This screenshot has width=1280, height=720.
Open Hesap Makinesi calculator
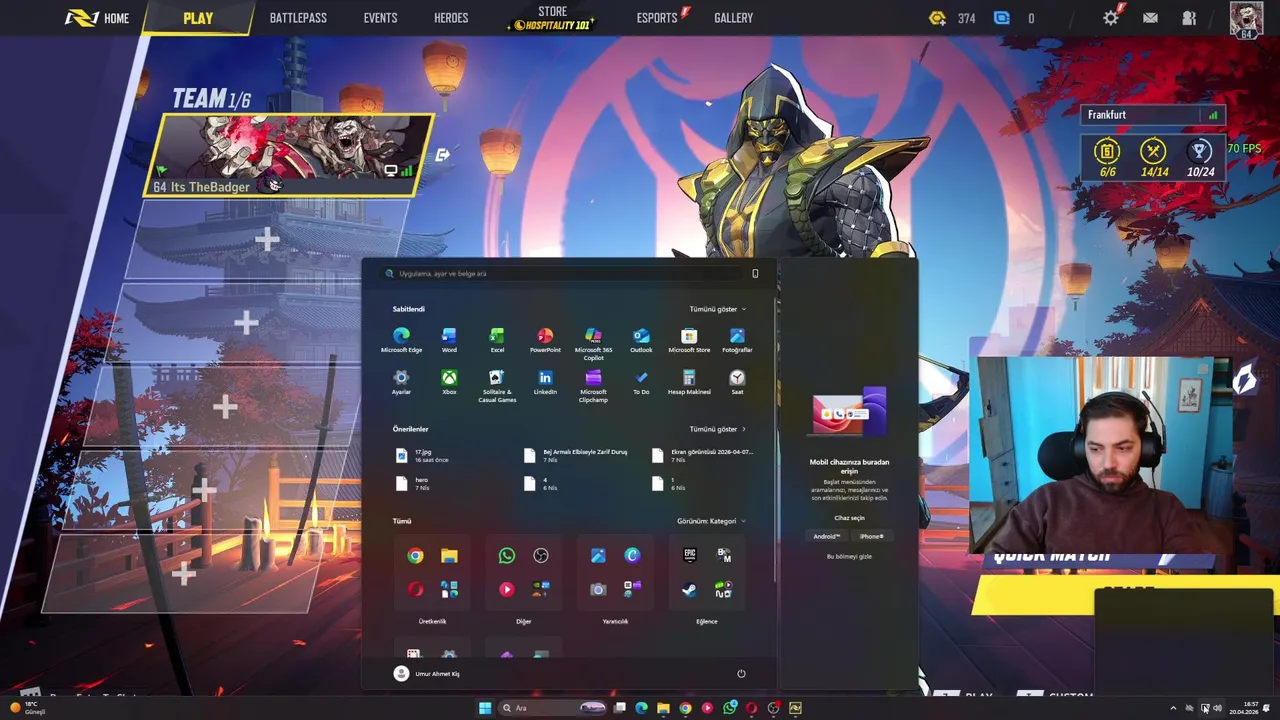pos(689,382)
